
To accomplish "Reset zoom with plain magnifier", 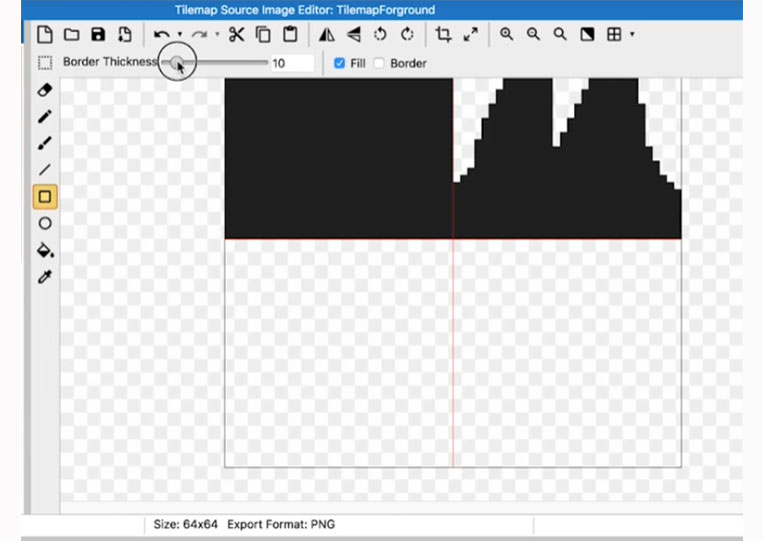I will click(x=560, y=35).
